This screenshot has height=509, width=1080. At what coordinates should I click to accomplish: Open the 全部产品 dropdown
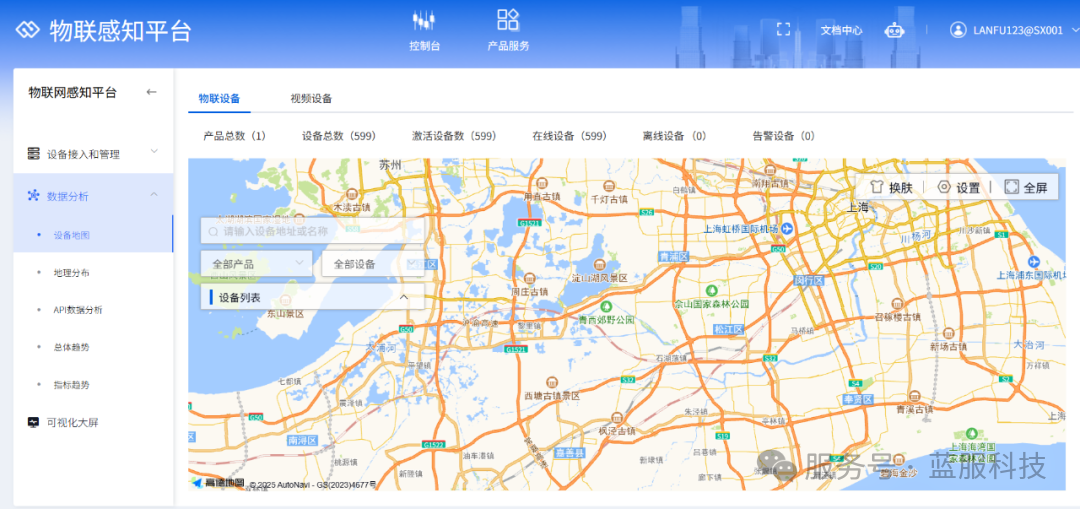click(x=256, y=263)
